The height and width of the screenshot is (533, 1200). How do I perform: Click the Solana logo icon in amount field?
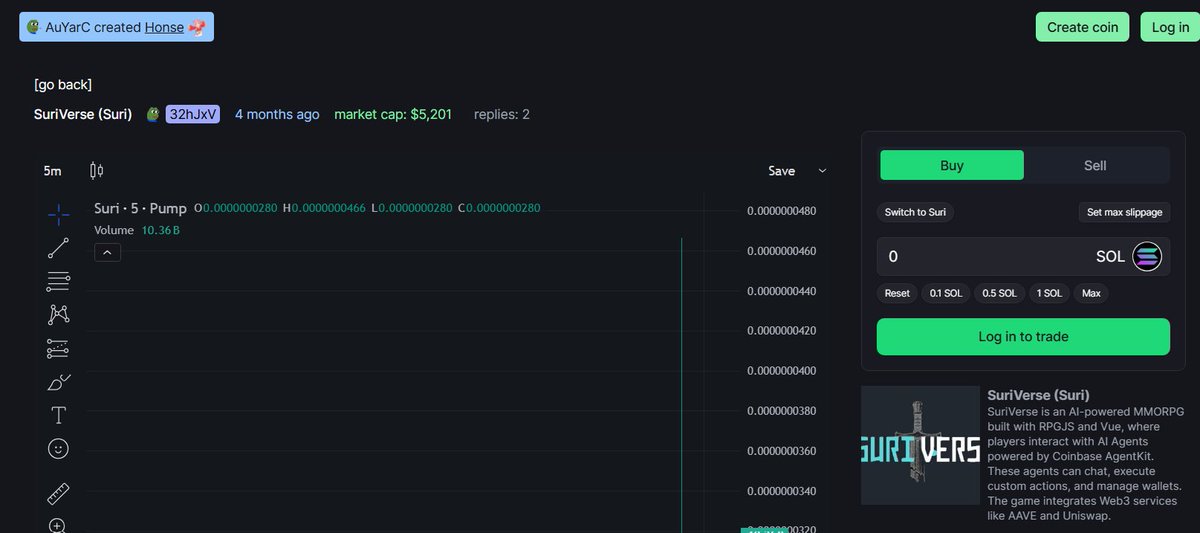tap(1147, 257)
